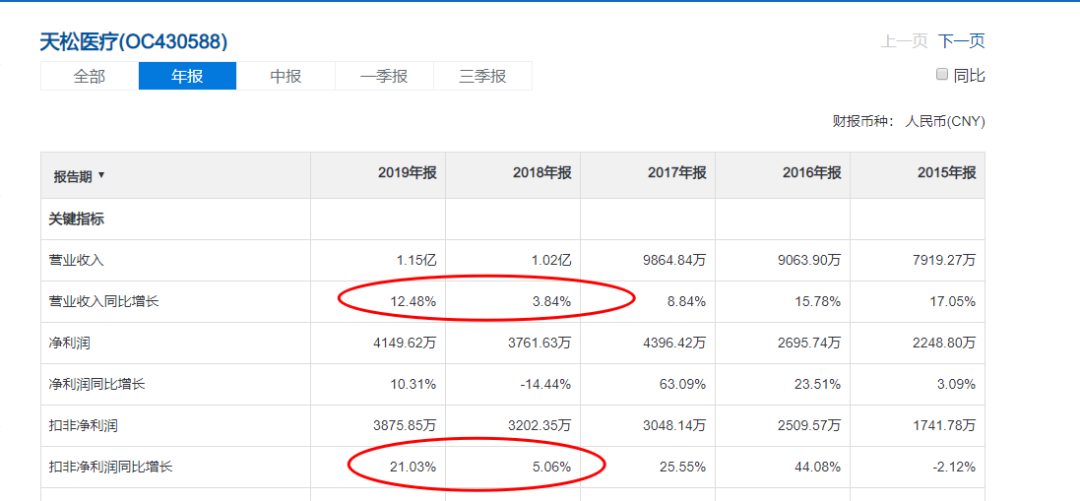Open the 中报 tab

(x=285, y=76)
